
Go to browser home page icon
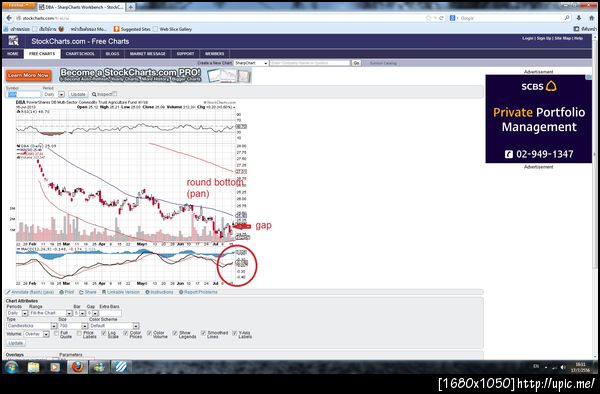coord(592,18)
